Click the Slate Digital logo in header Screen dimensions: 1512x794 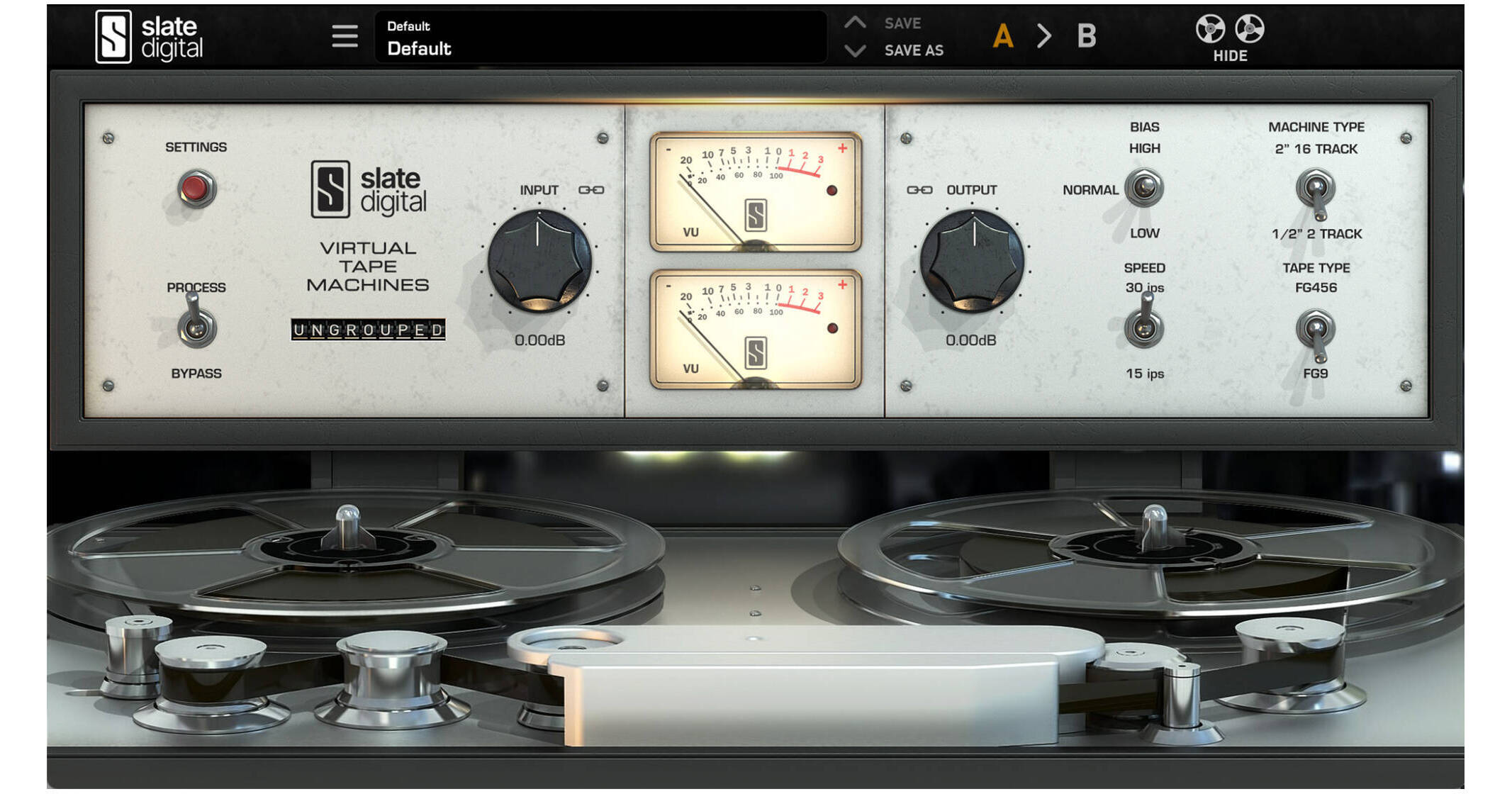pos(150,37)
